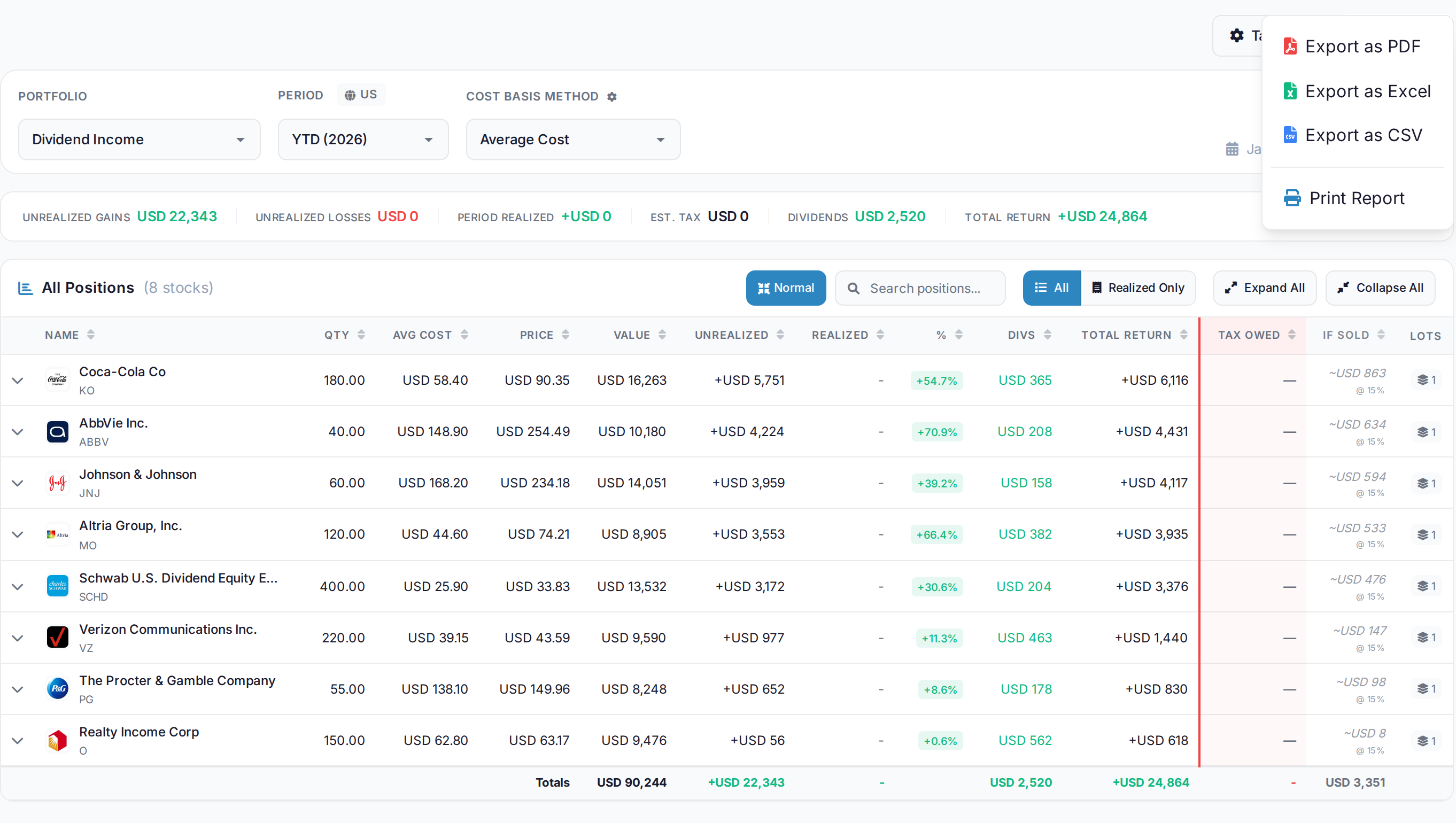
Task: Toggle the Normal density view
Action: (x=786, y=288)
